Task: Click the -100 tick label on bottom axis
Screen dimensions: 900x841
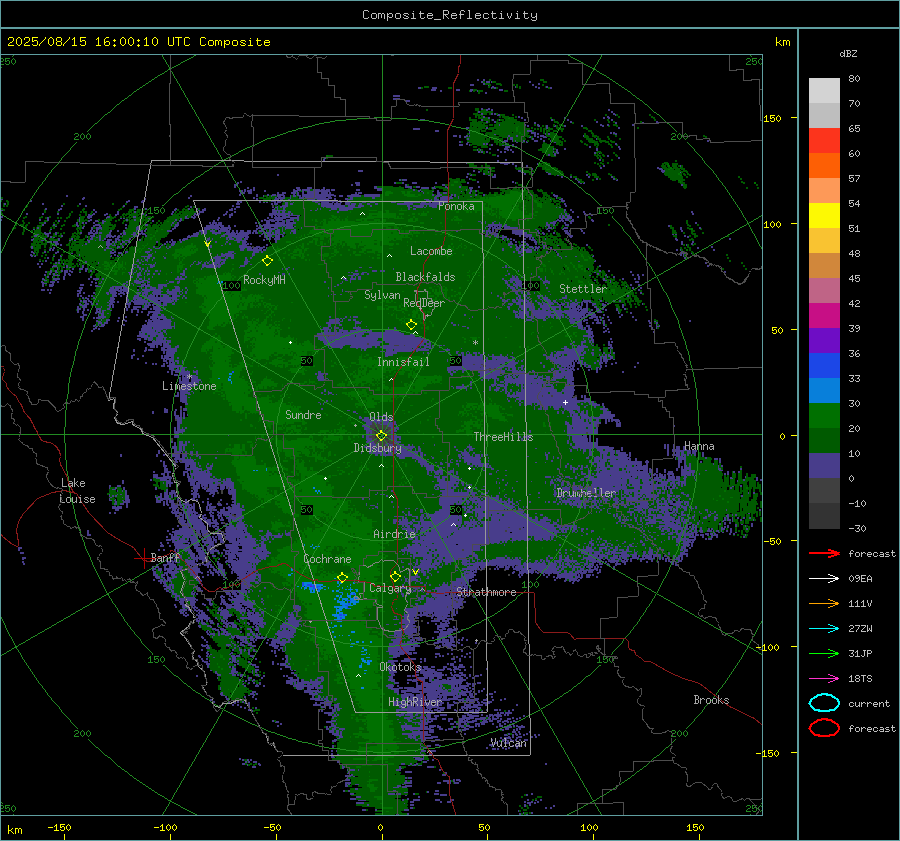Action: [x=165, y=828]
